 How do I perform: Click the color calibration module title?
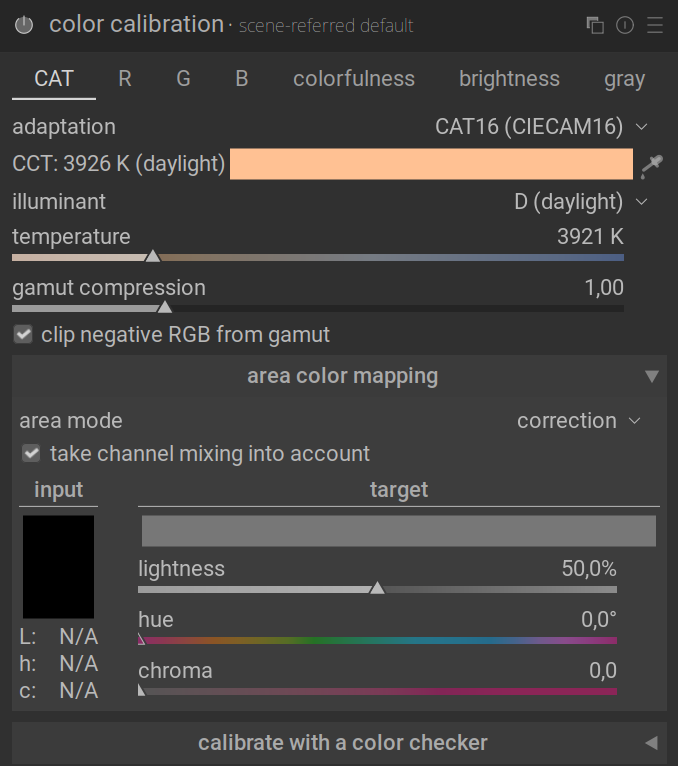[x=136, y=24]
